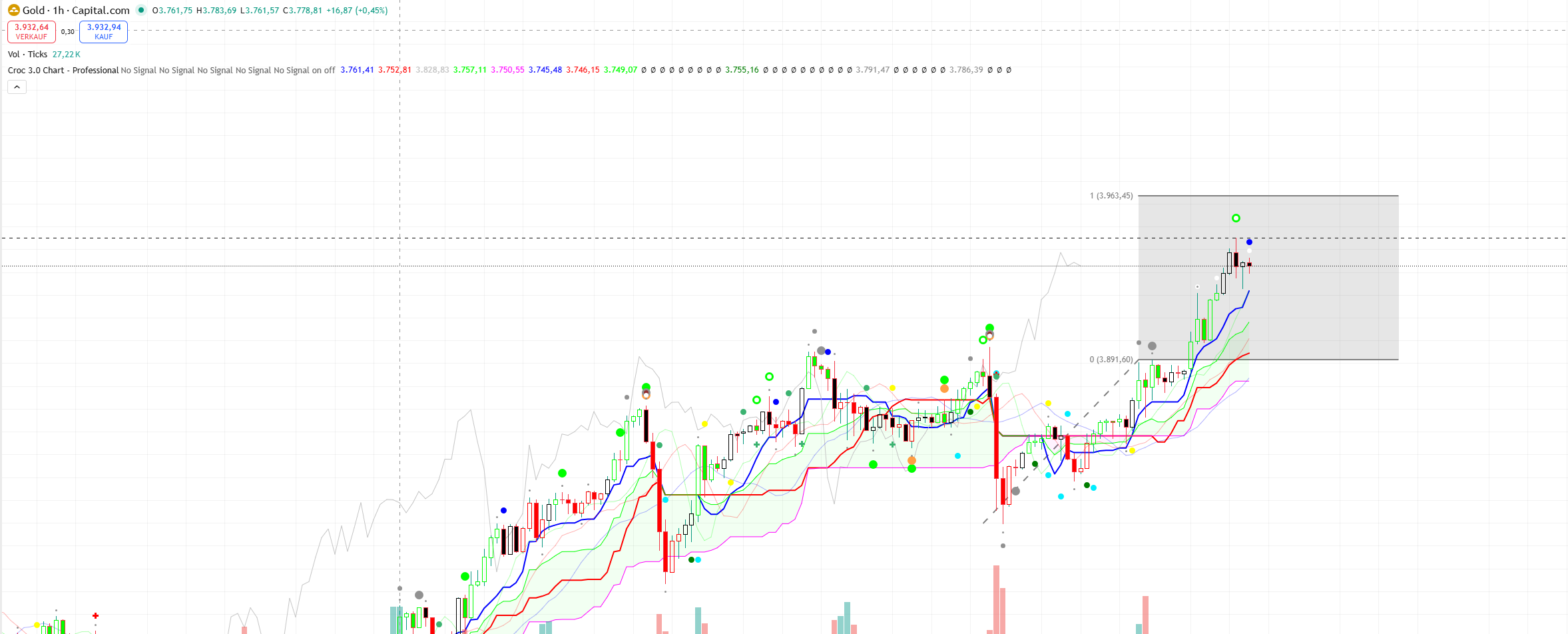Click the green hollow circle above latest candles

pyautogui.click(x=1236, y=218)
